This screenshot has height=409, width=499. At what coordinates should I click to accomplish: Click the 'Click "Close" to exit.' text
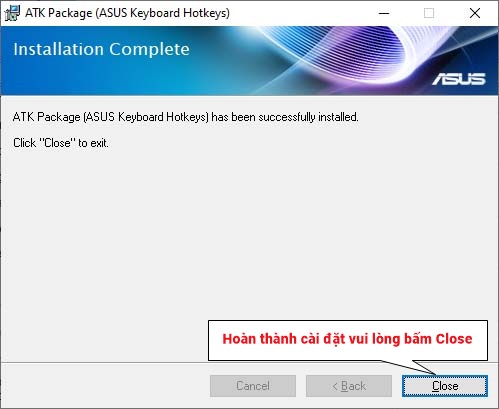pos(61,143)
